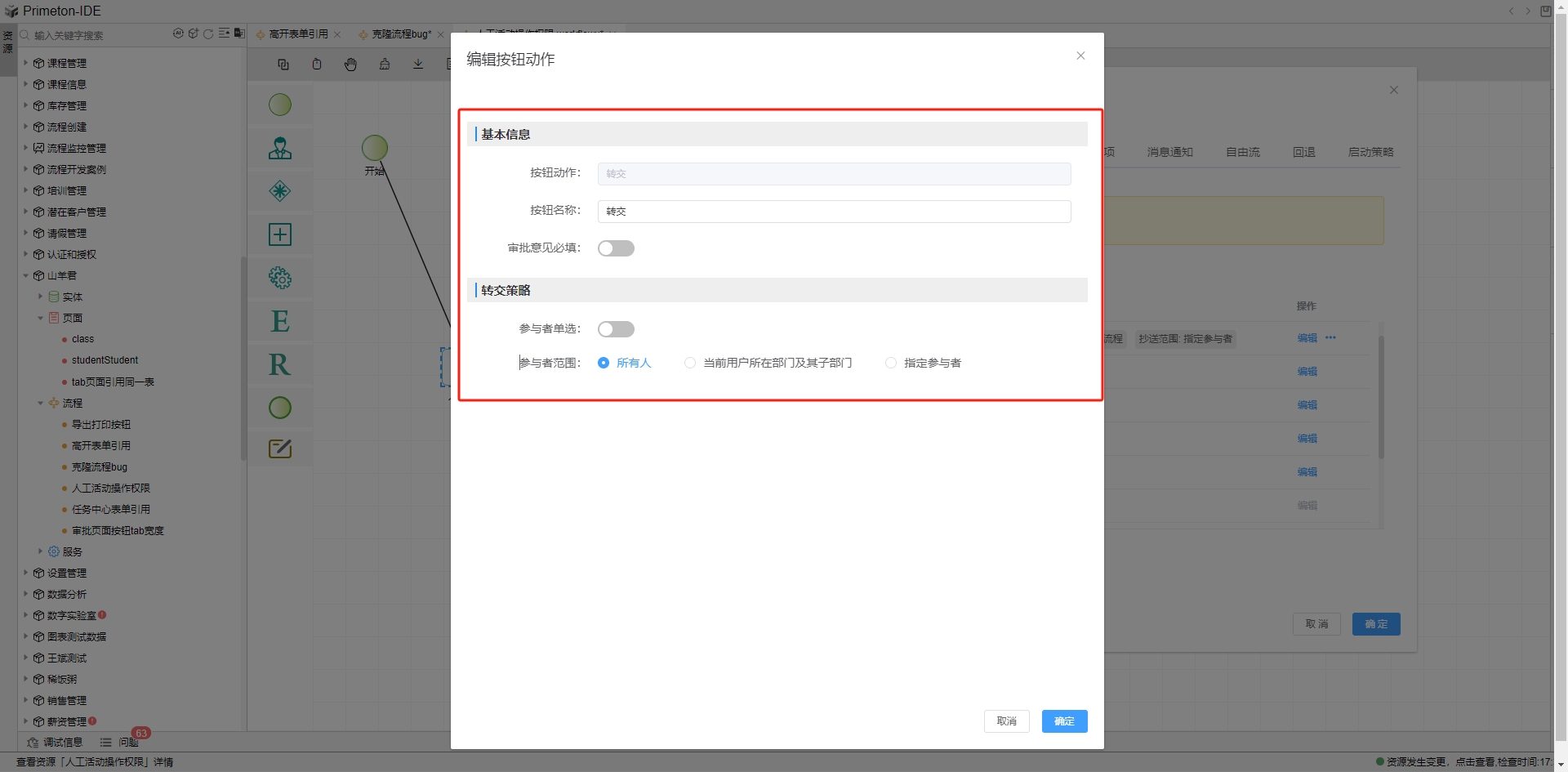
Task: Enable the 参与者单选 switch
Action: pyautogui.click(x=616, y=329)
